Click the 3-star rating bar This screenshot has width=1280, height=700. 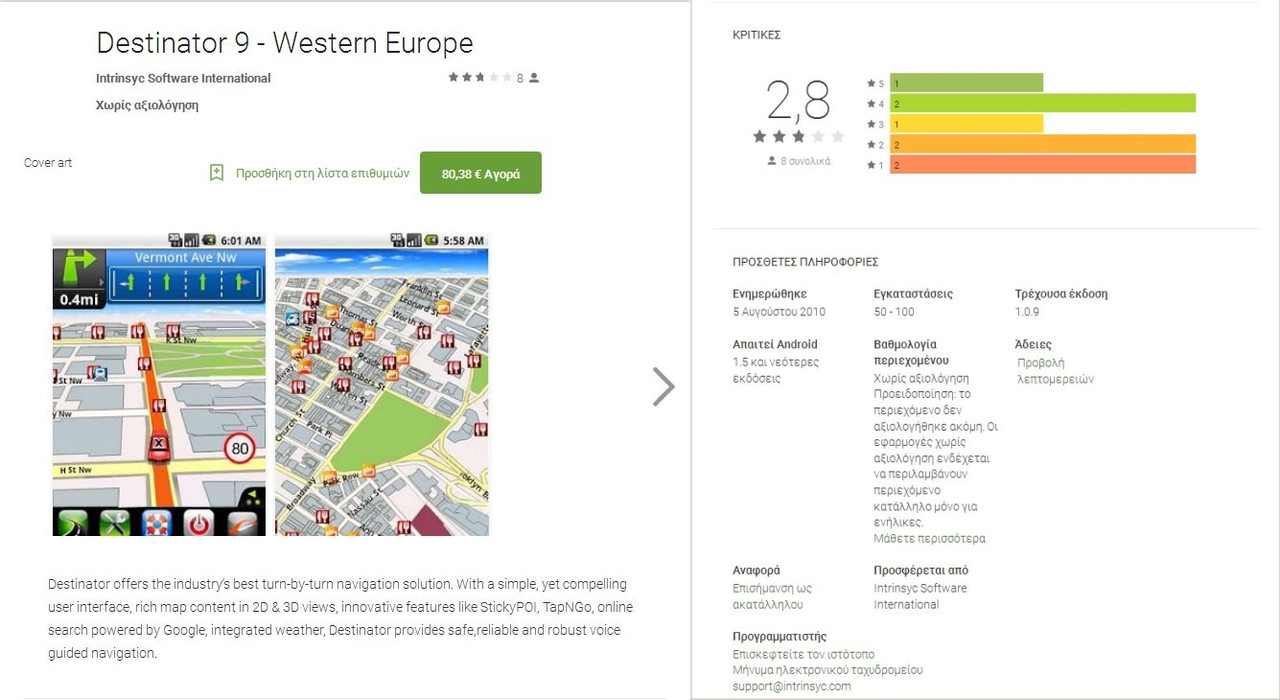pos(966,124)
